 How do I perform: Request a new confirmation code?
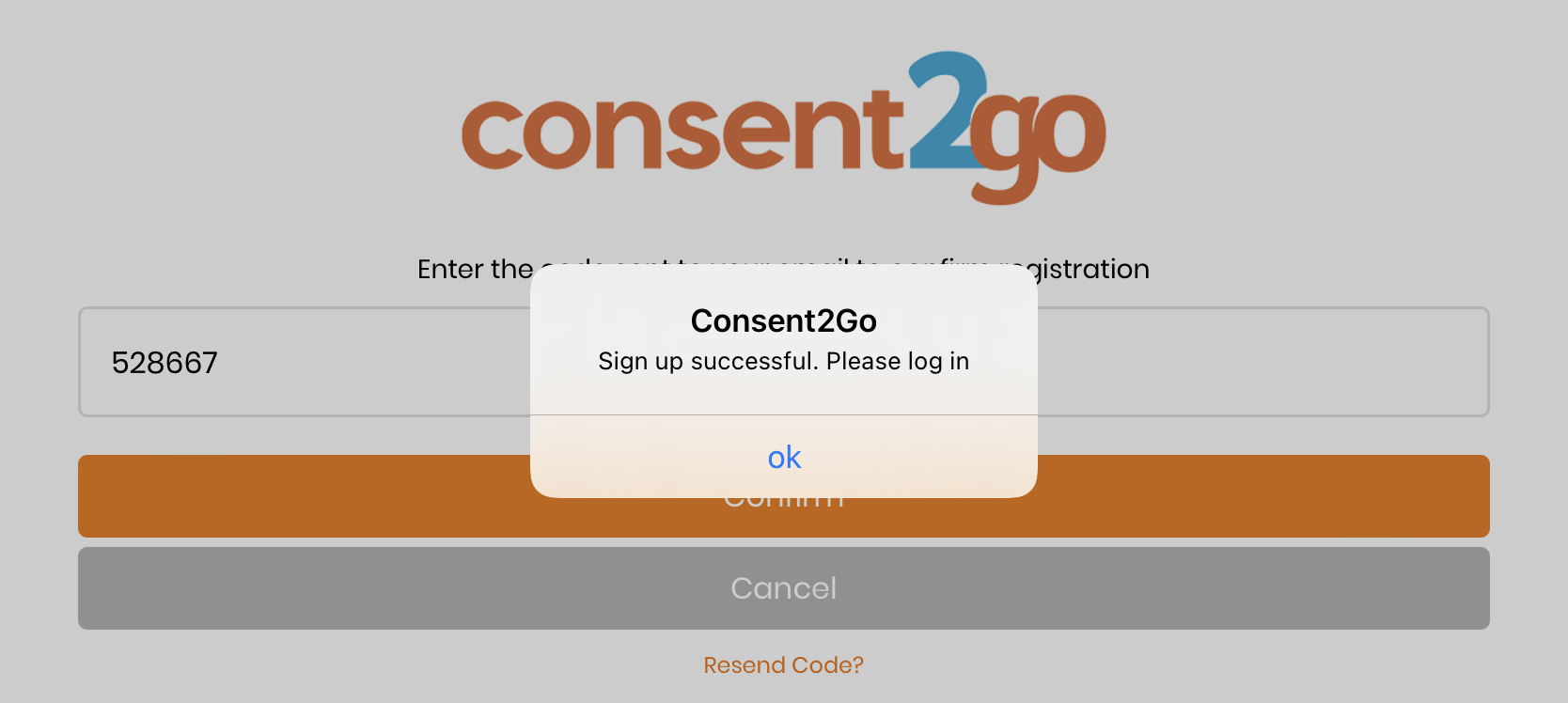point(783,664)
